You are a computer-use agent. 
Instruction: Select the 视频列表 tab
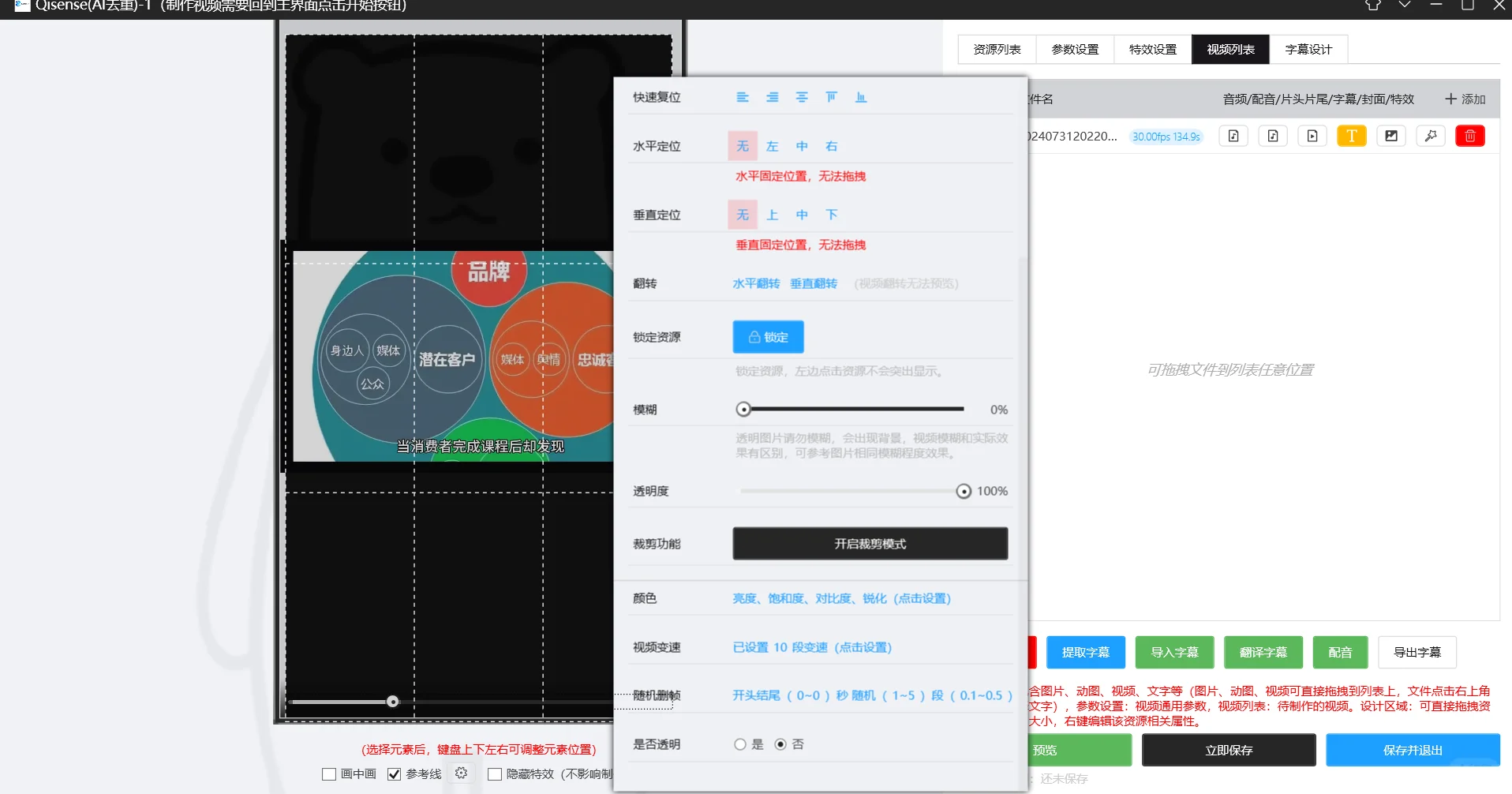point(1230,49)
